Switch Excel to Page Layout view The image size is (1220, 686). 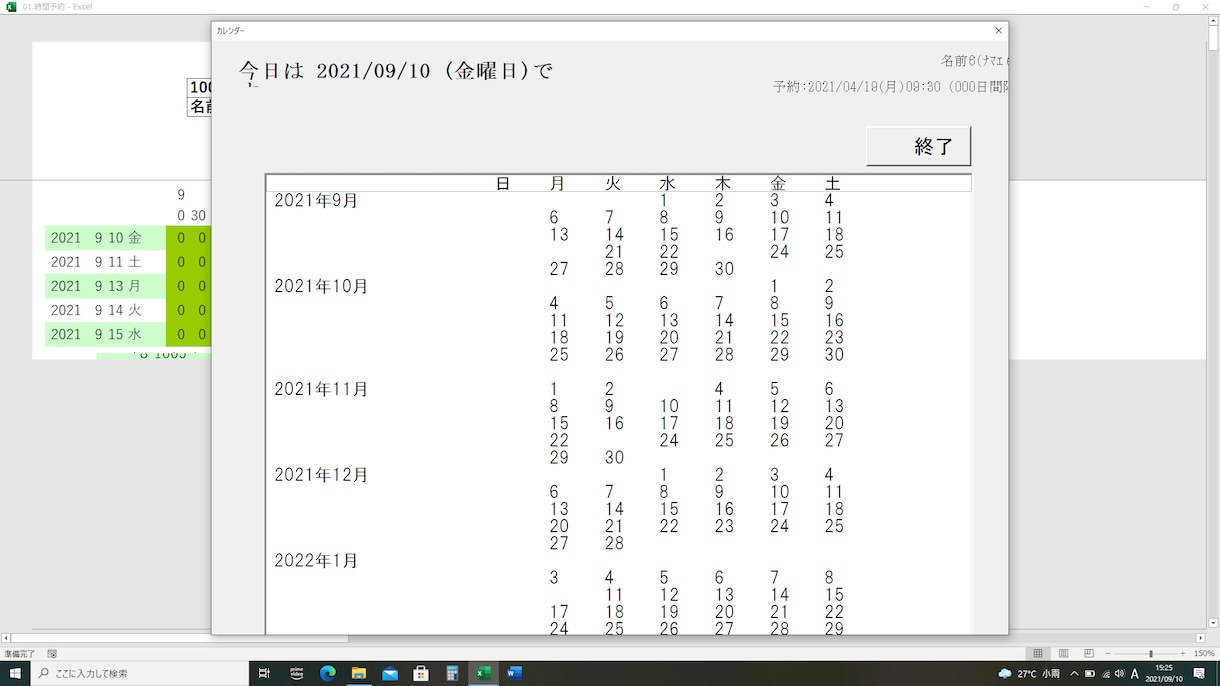pos(1063,654)
